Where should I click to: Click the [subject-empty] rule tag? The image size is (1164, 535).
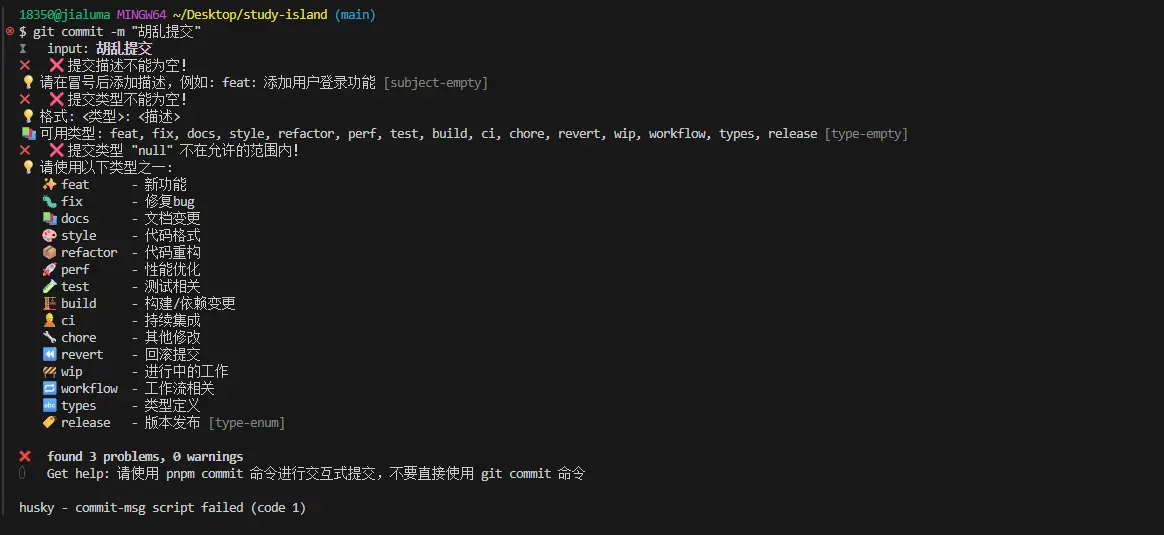tap(436, 83)
